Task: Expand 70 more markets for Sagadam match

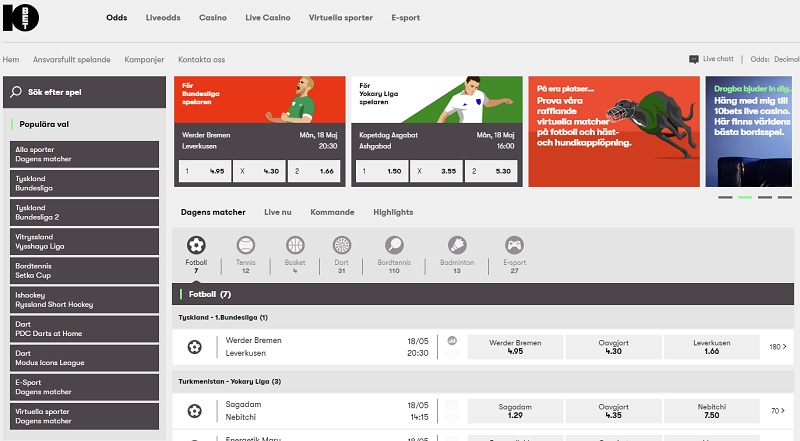Action: pos(778,410)
